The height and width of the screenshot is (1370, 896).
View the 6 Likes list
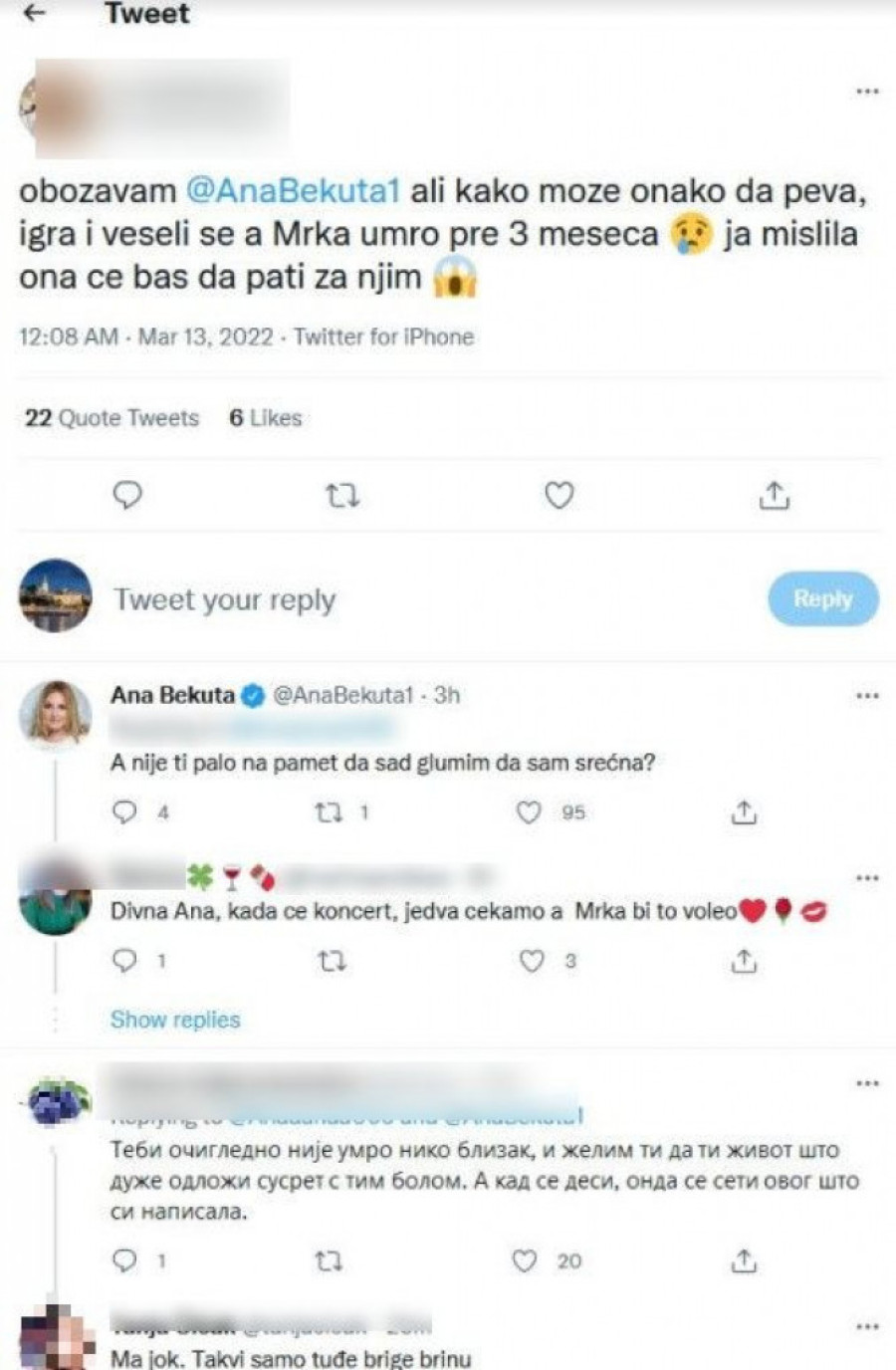pyautogui.click(x=265, y=418)
